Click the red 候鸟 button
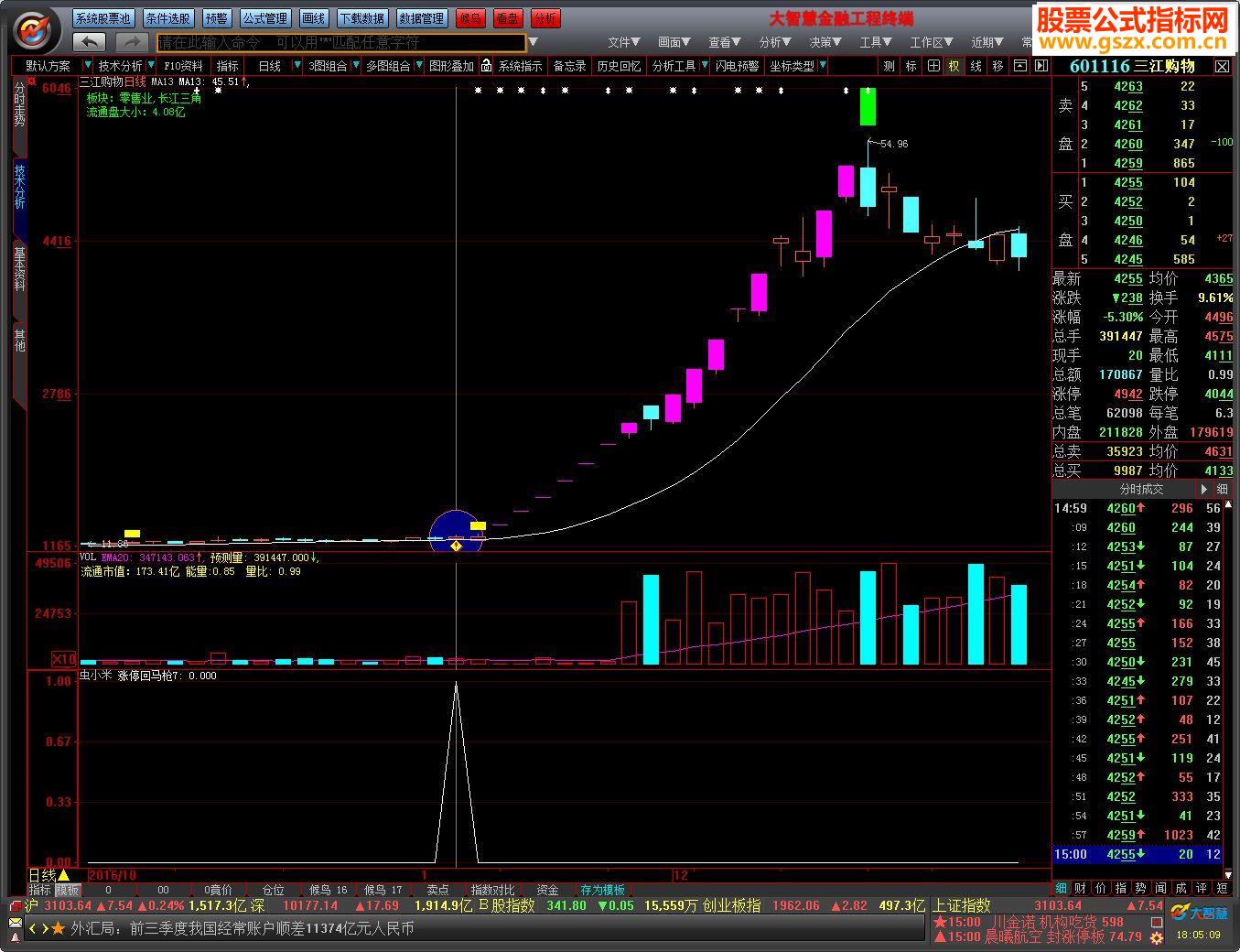The image size is (1240, 952). coord(470,18)
